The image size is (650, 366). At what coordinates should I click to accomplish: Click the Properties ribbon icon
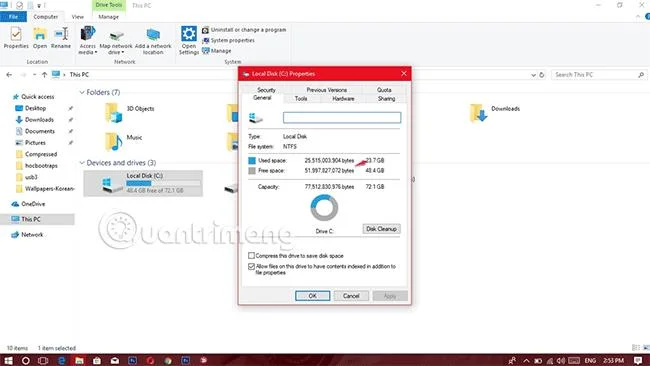click(x=16, y=37)
